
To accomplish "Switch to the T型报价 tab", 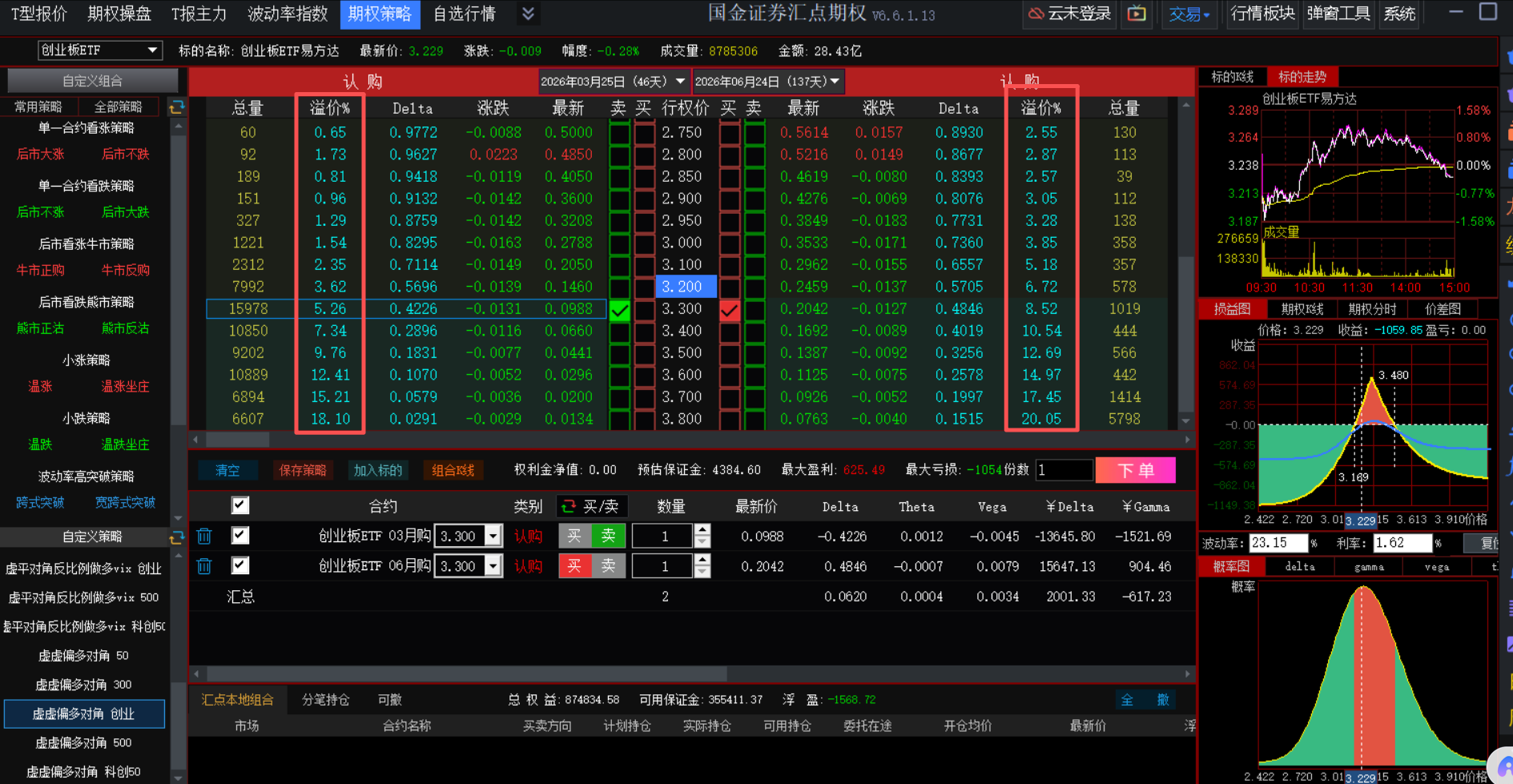I will 39,14.
